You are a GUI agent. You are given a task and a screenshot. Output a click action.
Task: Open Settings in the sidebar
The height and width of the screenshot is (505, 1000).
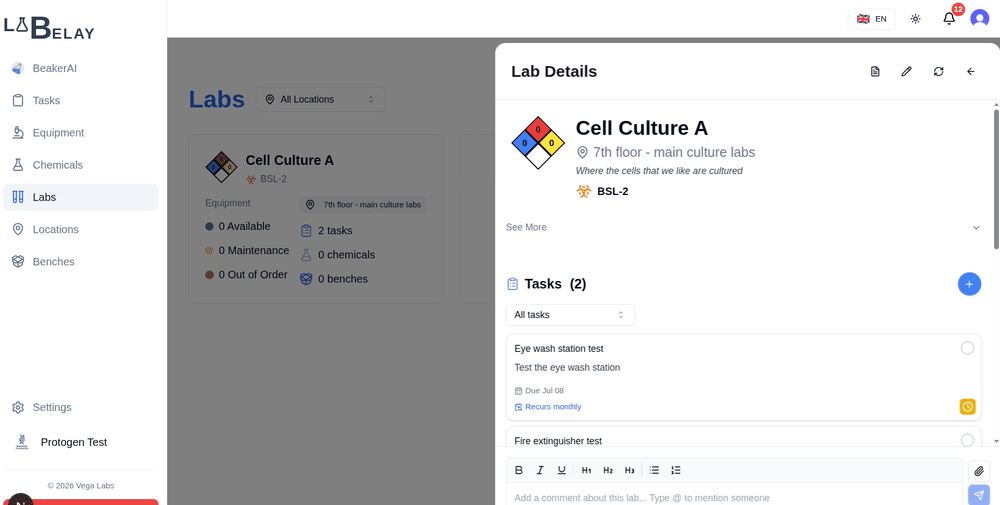[x=80, y=407]
